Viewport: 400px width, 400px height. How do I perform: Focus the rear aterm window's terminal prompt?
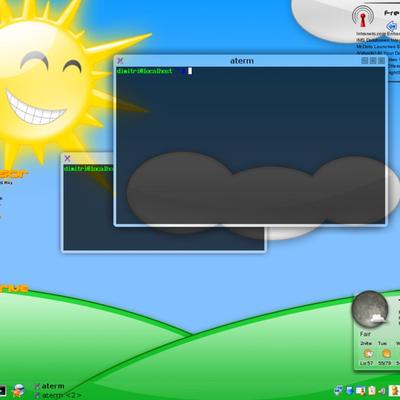[88, 169]
